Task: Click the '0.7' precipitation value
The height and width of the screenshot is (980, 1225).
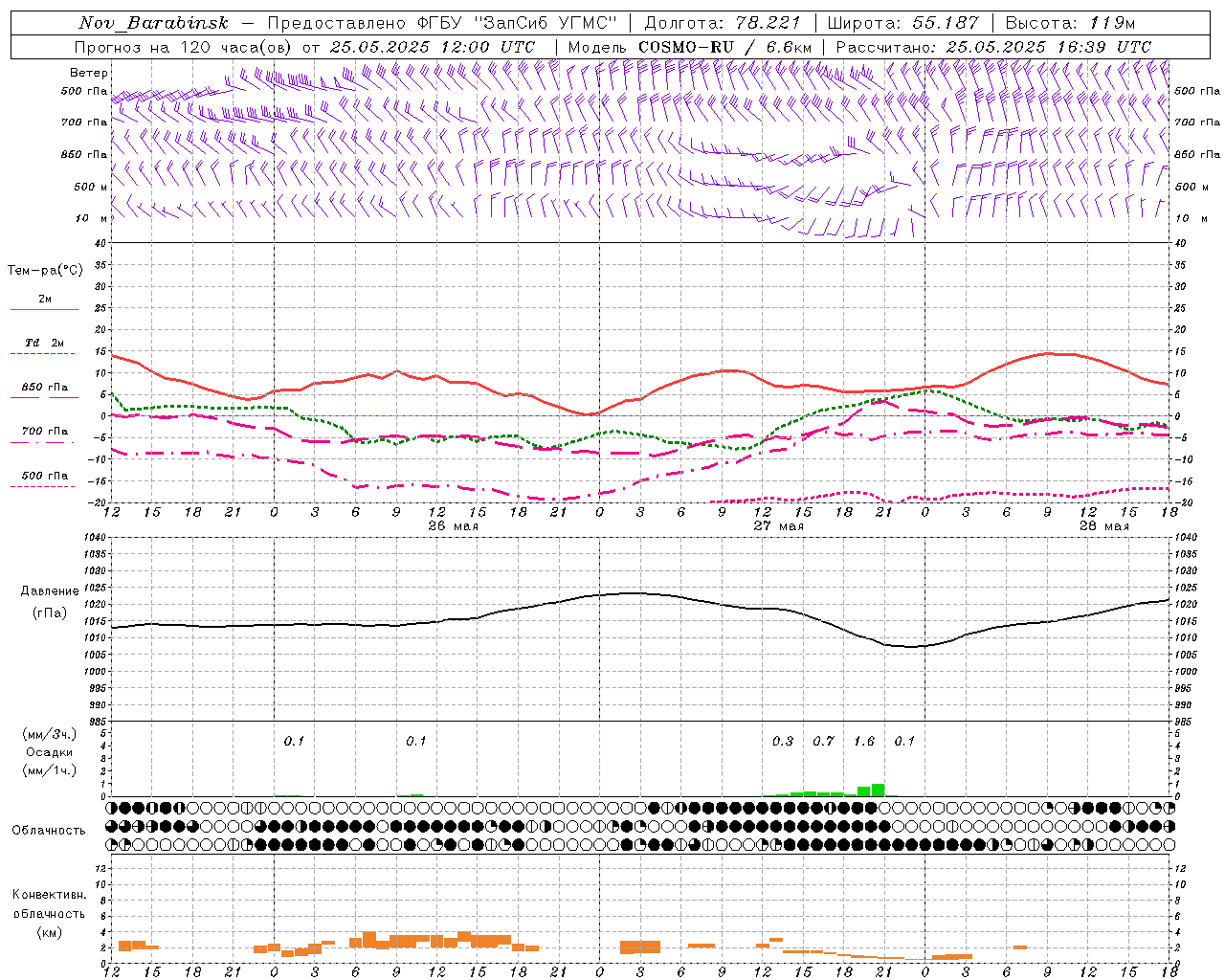Action: 824,742
